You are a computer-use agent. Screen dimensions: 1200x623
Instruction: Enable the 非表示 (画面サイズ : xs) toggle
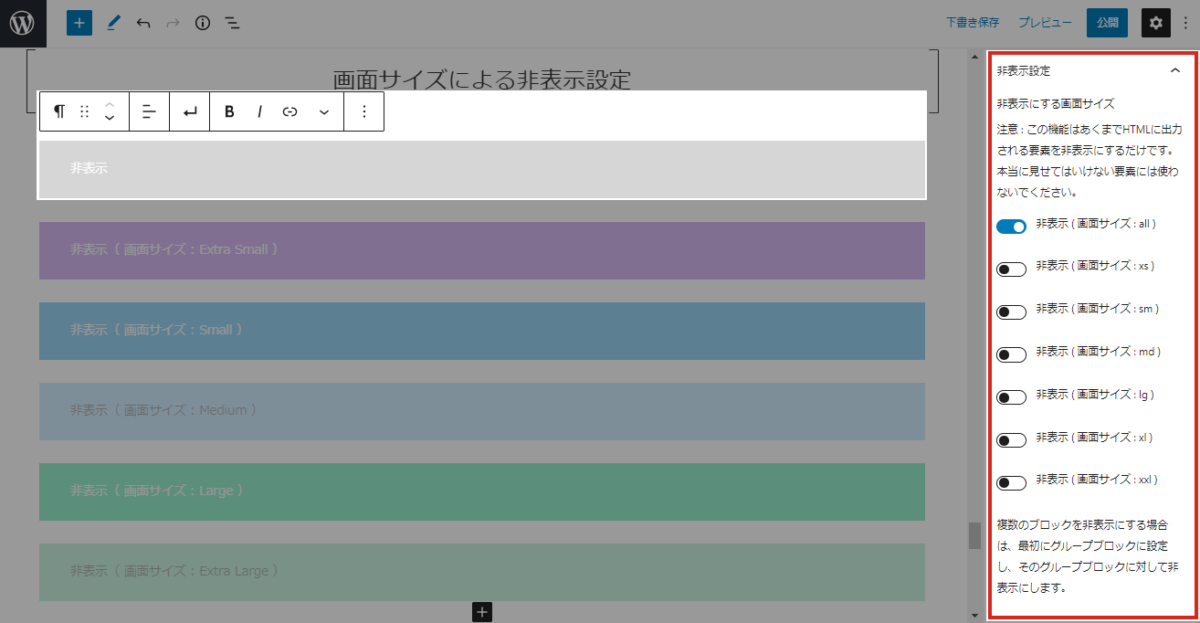[1011, 269]
